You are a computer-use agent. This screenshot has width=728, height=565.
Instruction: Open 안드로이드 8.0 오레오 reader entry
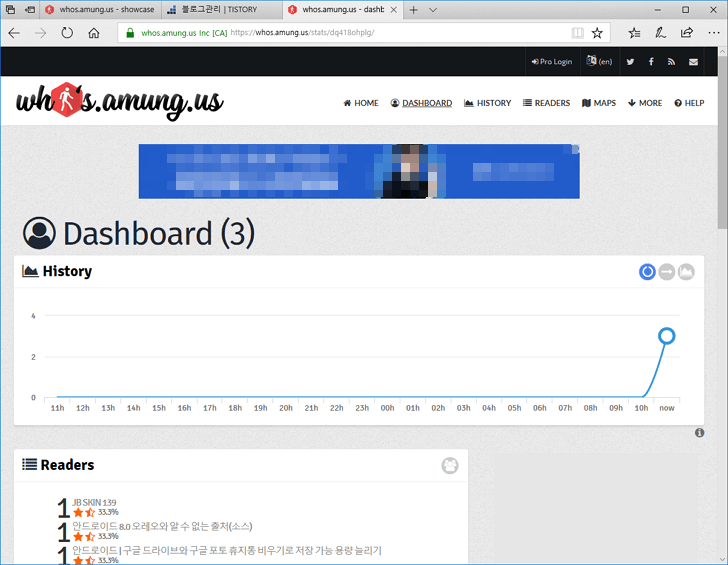[162, 526]
